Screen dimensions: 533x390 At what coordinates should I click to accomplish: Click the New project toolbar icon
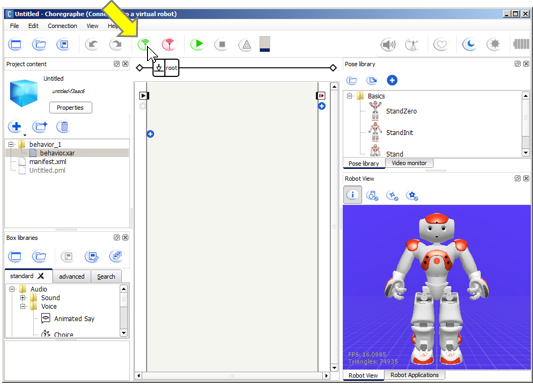[x=15, y=45]
